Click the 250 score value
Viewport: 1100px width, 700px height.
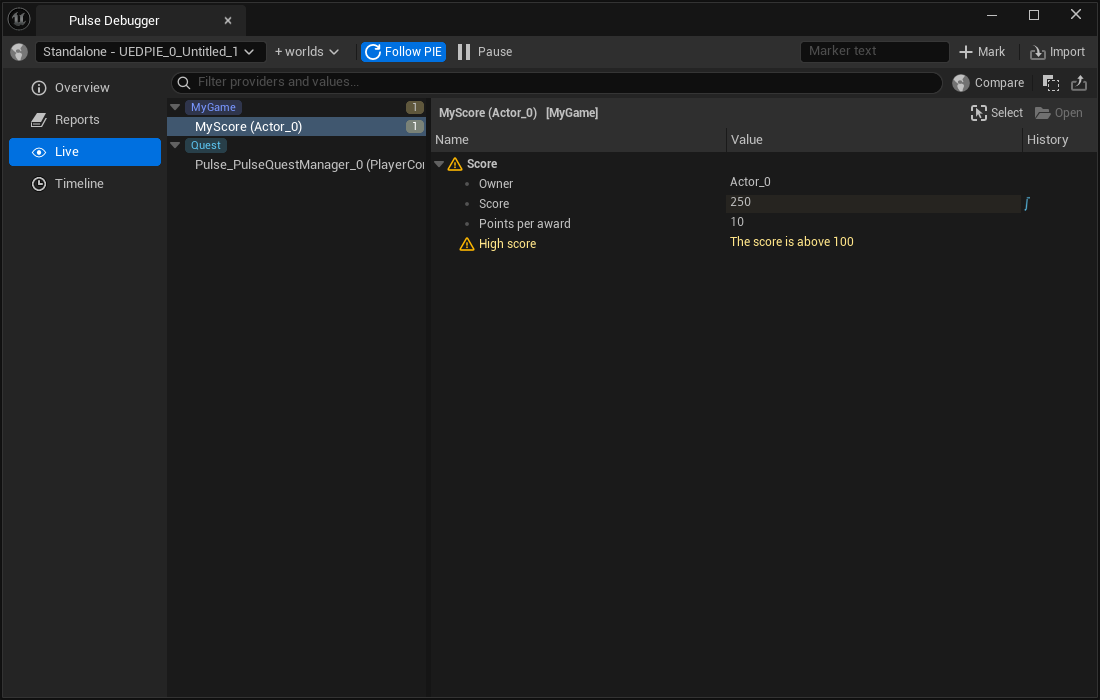click(x=740, y=202)
